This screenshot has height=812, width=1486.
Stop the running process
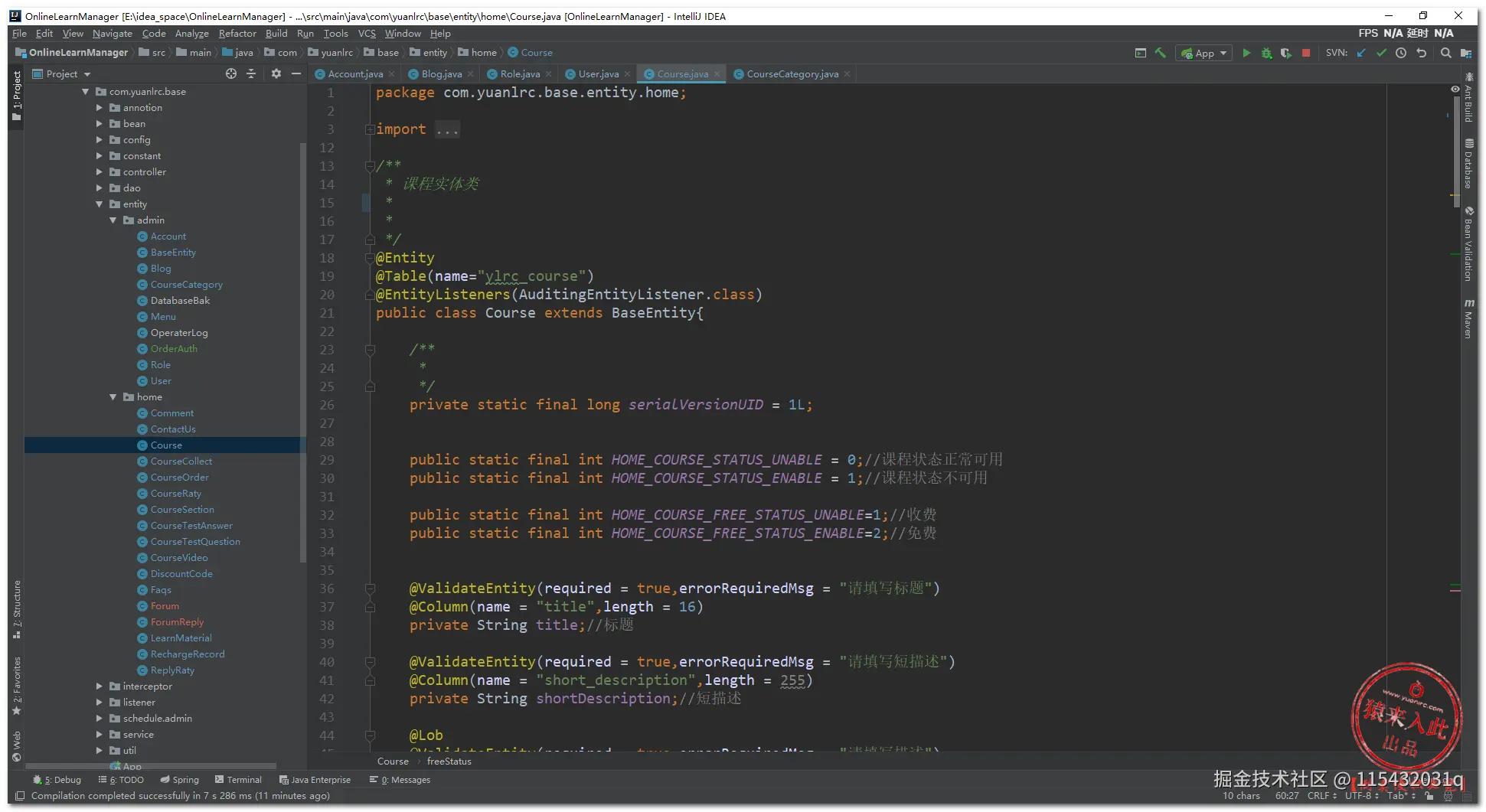click(1306, 53)
